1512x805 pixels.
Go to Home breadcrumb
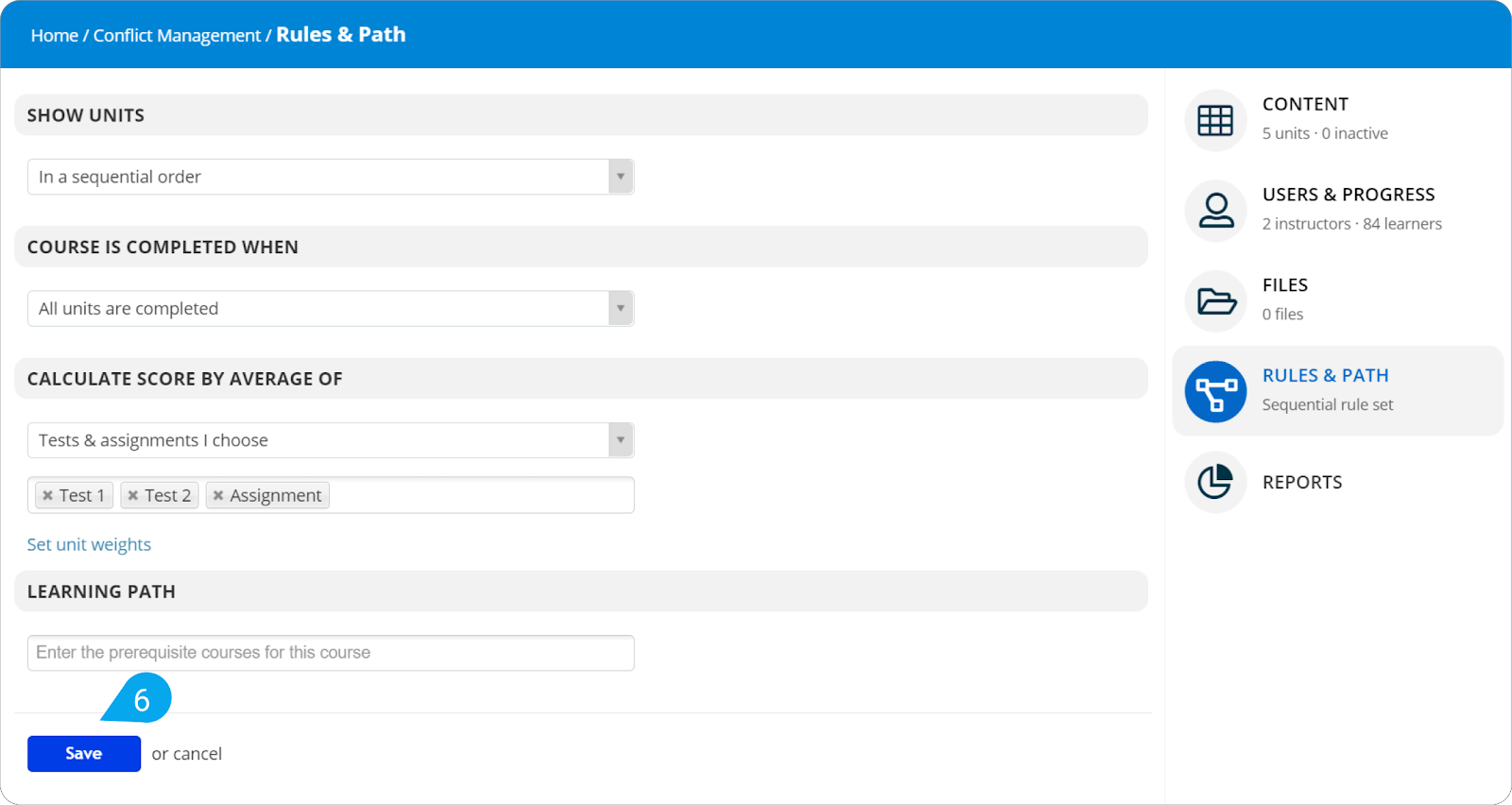[x=55, y=35]
